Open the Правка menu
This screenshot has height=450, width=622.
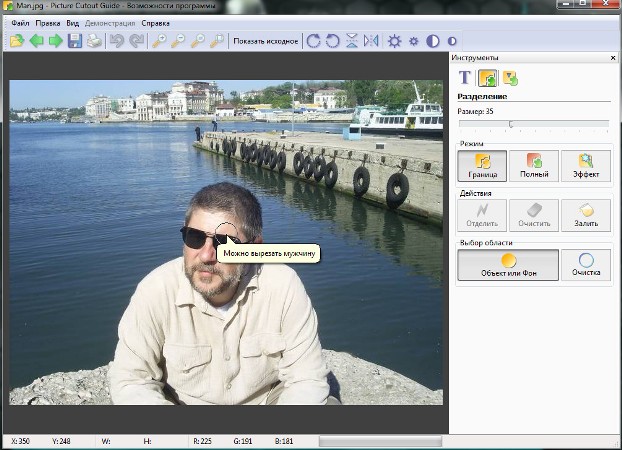pyautogui.click(x=48, y=23)
